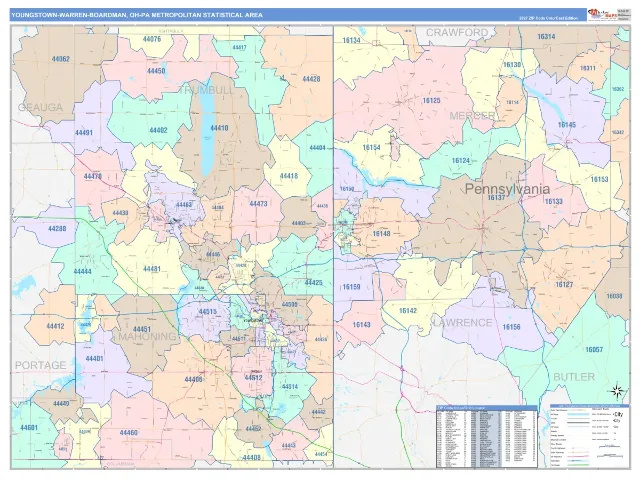The image size is (640, 480).
Task: Select the MERCER county label
Action: click(x=472, y=116)
